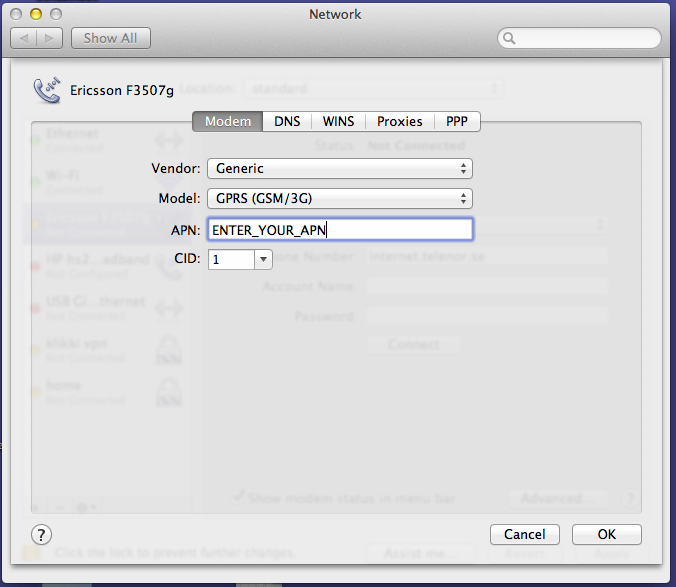
Task: Click into the APN text field
Action: (x=339, y=229)
